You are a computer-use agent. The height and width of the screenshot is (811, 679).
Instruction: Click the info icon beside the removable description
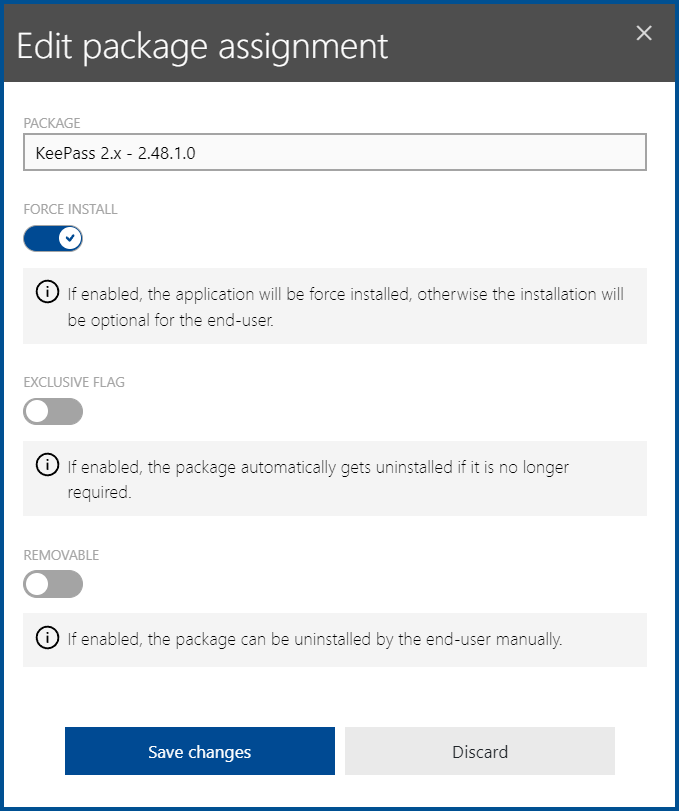coord(46,638)
